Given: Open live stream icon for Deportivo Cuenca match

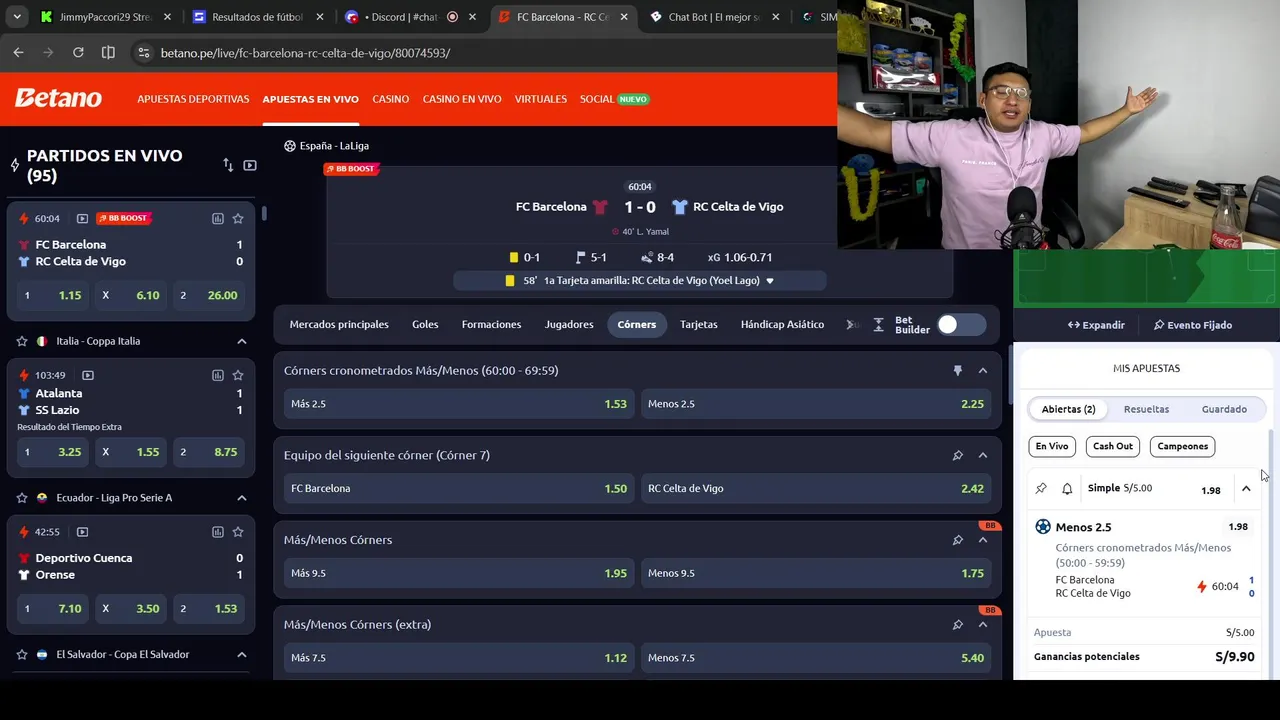Looking at the screenshot, I should point(82,532).
